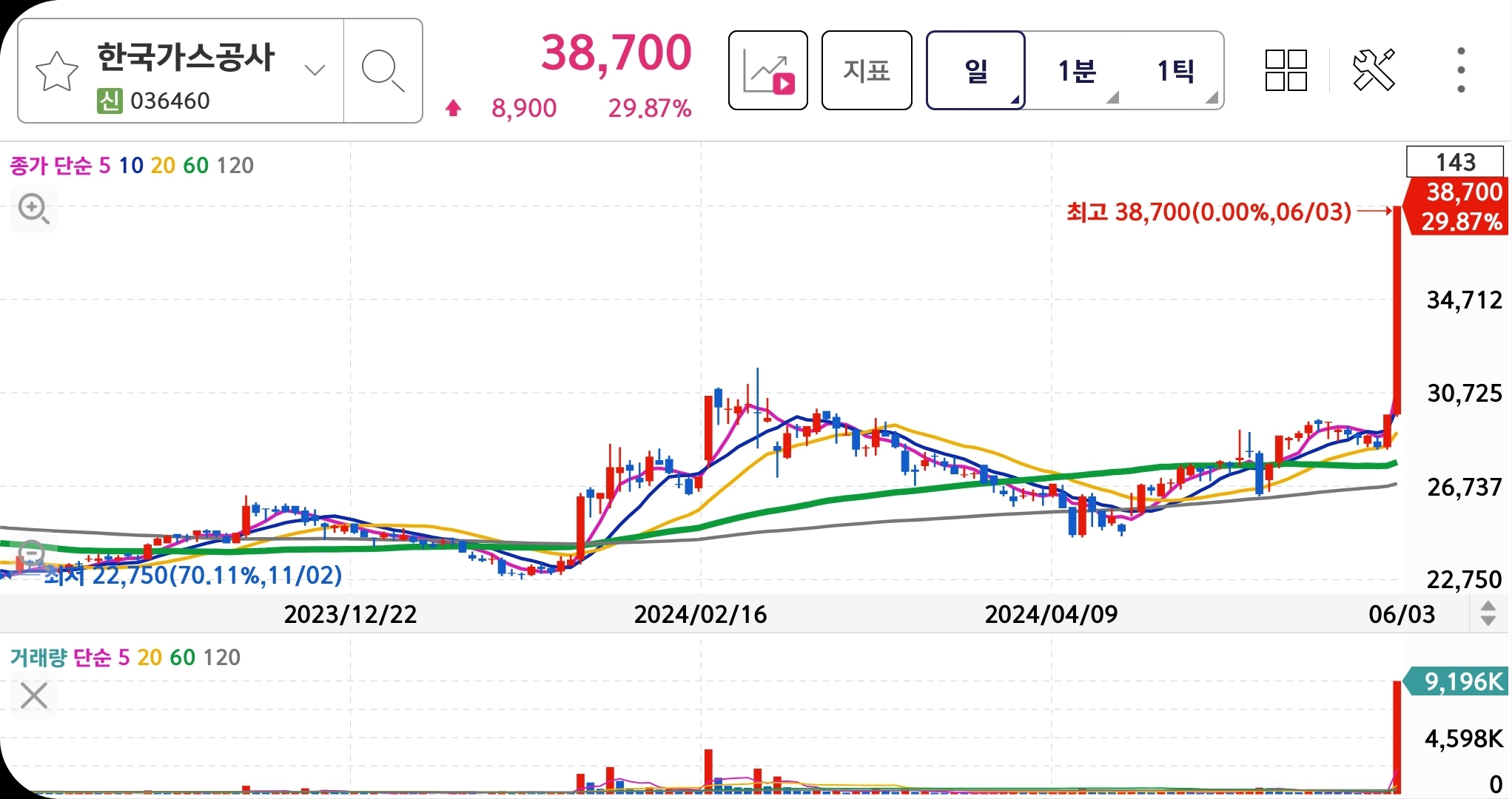Click the 종가 단순 moving average legend
Screen dimensions: 1512x799
pos(50,165)
